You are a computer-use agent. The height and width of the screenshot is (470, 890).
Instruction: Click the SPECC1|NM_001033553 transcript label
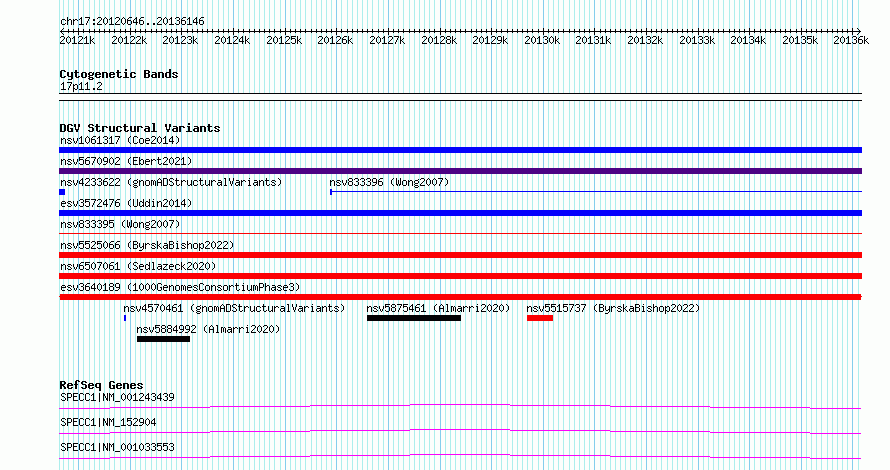pos(117,447)
